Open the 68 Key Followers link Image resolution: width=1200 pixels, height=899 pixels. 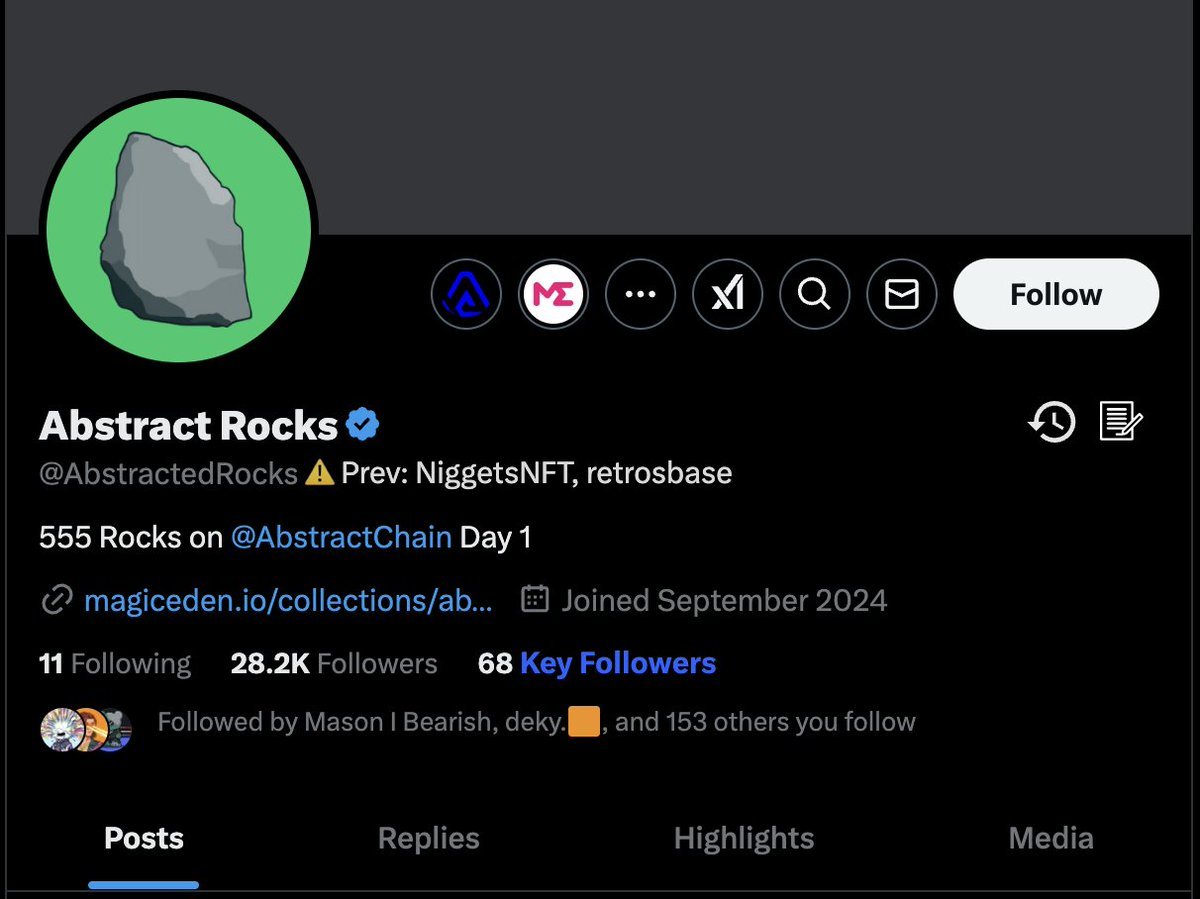pos(597,663)
